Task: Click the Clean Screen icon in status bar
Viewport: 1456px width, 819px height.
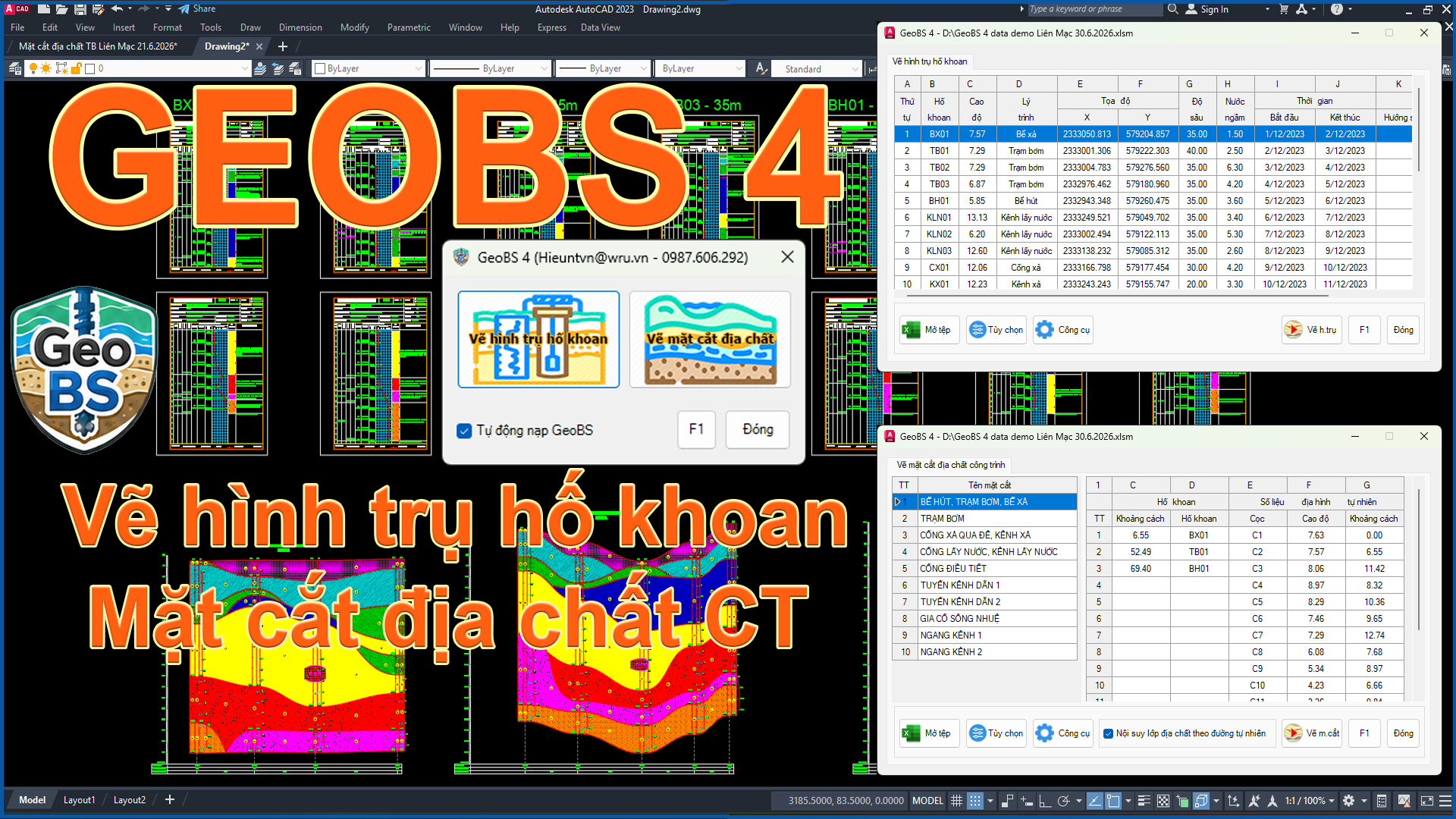Action: 1426,801
